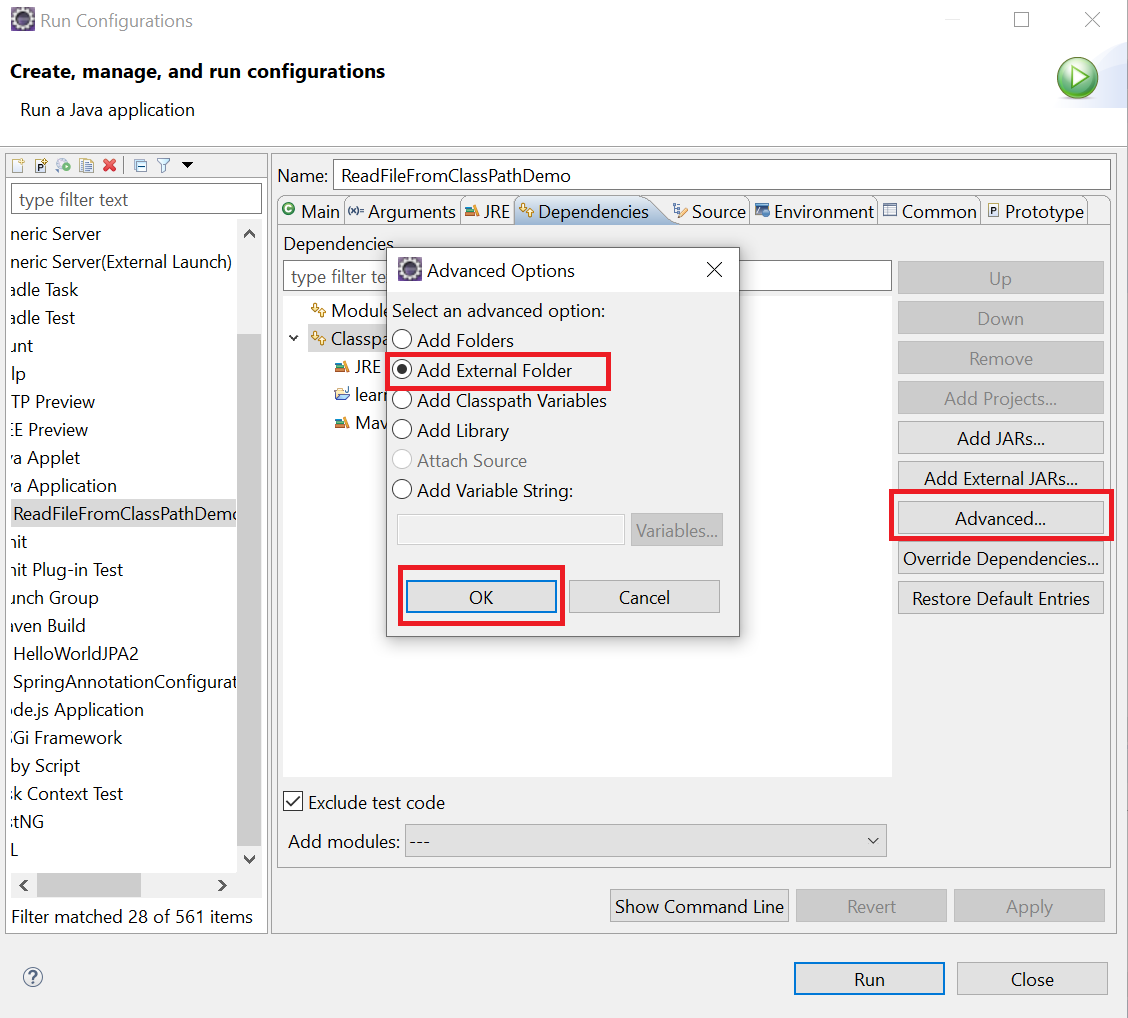This screenshot has height=1018, width=1128.
Task: Uncheck the Exclude test code checkbox
Action: pos(293,802)
